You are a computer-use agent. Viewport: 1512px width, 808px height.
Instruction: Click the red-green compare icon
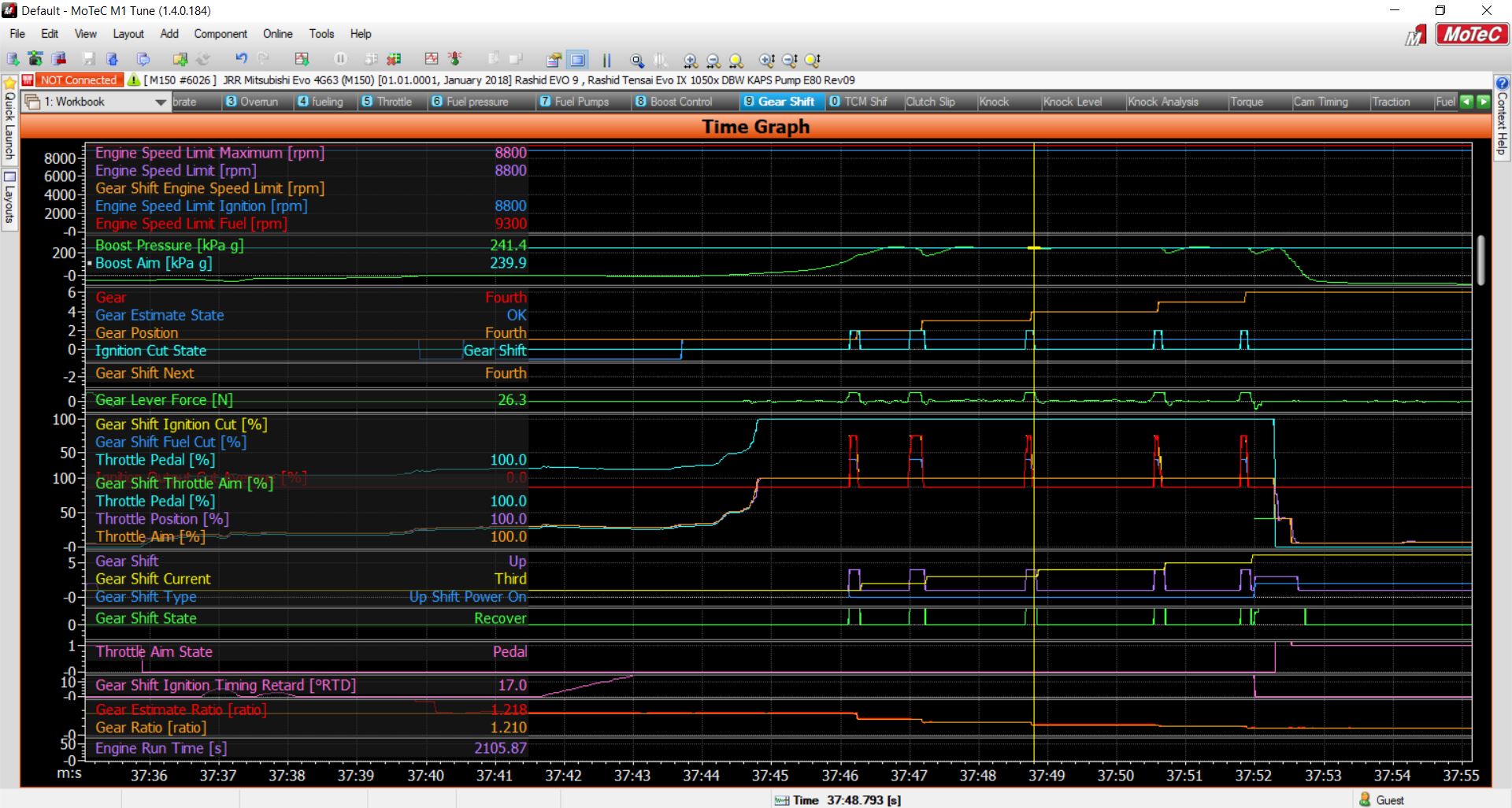394,59
